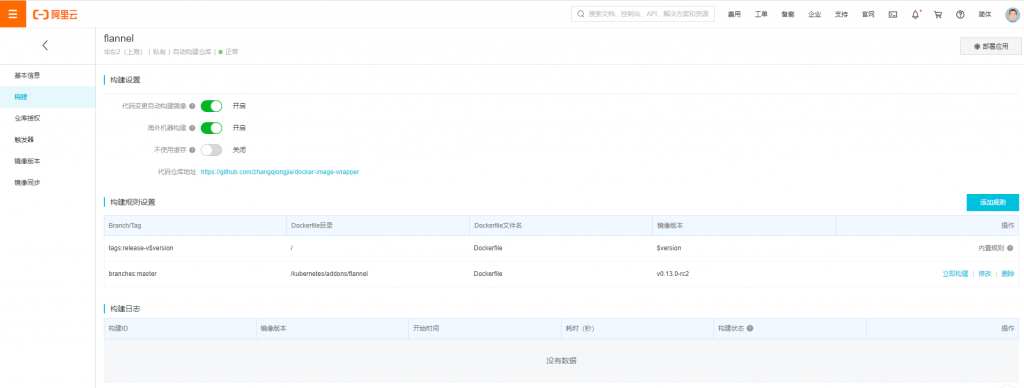The height and width of the screenshot is (388, 1024).
Task: Show info icon next to 内置规则
Action: tap(1010, 248)
